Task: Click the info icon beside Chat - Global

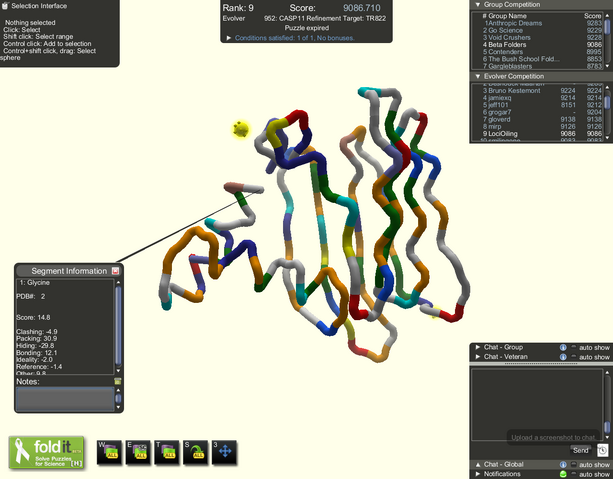Action: point(563,465)
